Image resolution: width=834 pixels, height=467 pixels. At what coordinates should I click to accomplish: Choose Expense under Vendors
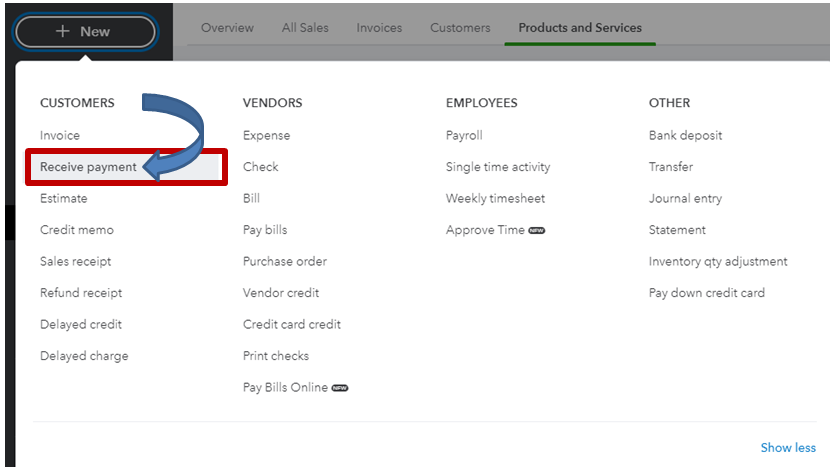(x=266, y=136)
